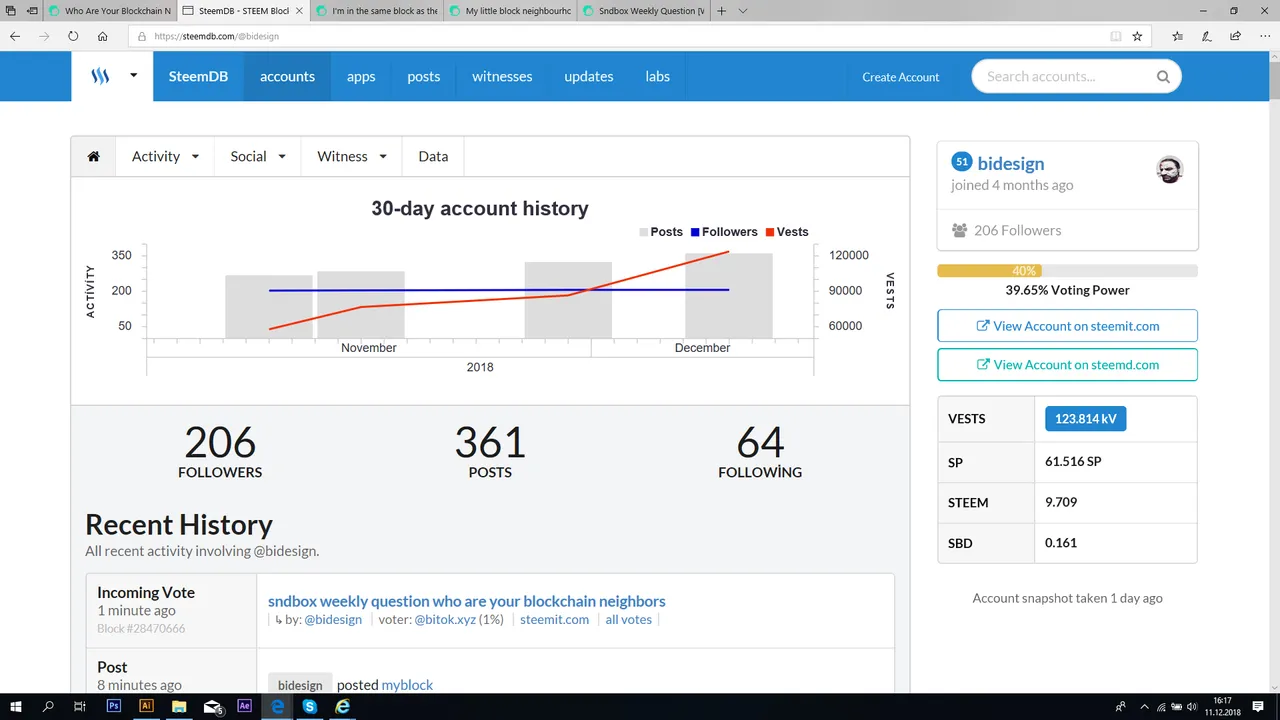Open the sndbox weekly question post link
1280x720 pixels.
click(x=466, y=601)
